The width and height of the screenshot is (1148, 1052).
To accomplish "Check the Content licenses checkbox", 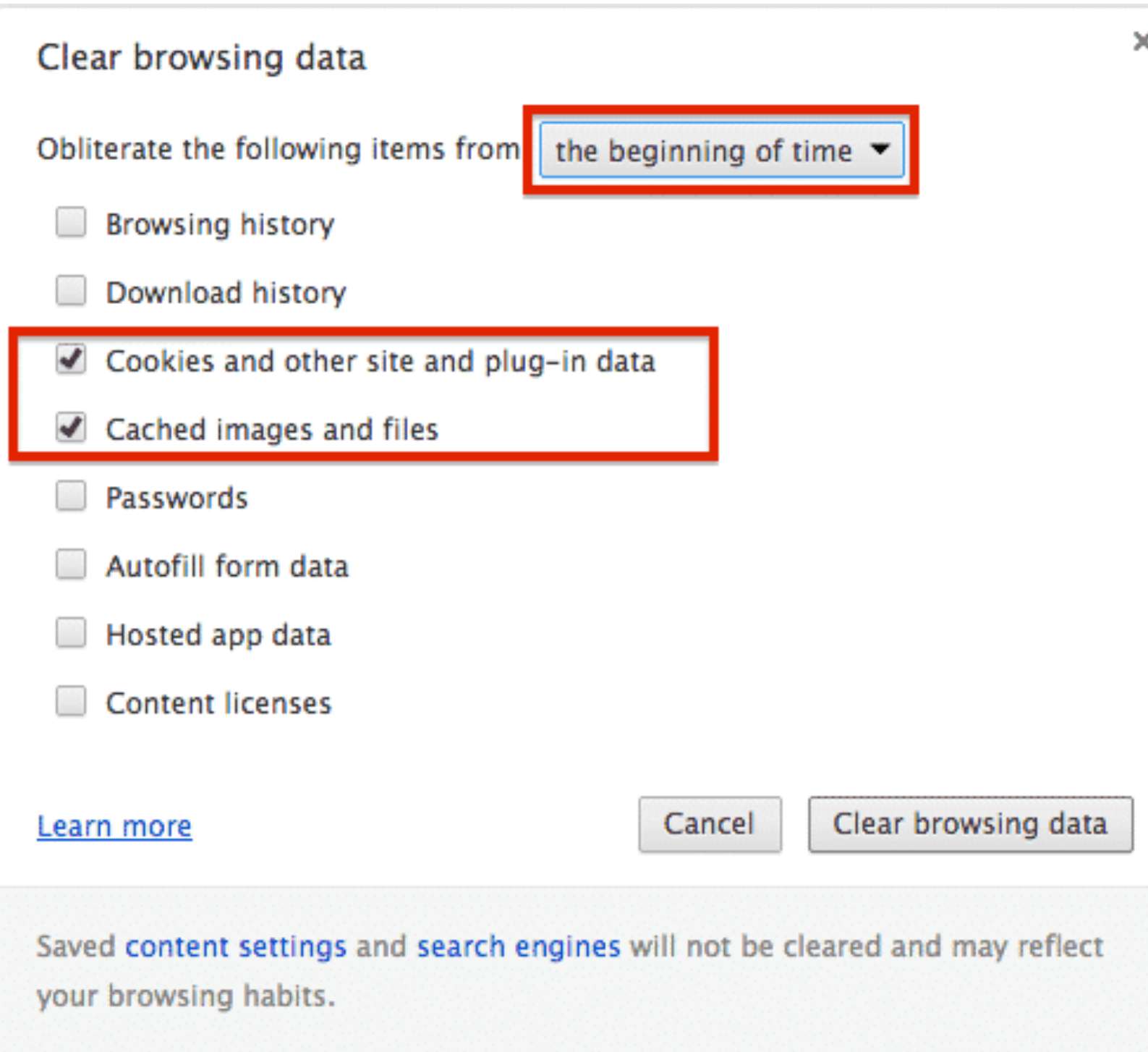I will [x=71, y=701].
